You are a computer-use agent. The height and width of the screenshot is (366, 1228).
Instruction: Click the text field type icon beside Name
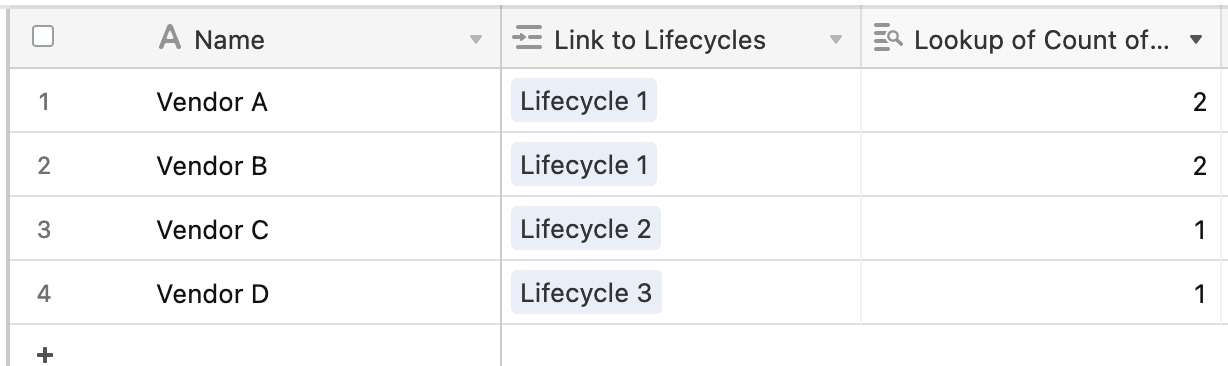(x=170, y=39)
